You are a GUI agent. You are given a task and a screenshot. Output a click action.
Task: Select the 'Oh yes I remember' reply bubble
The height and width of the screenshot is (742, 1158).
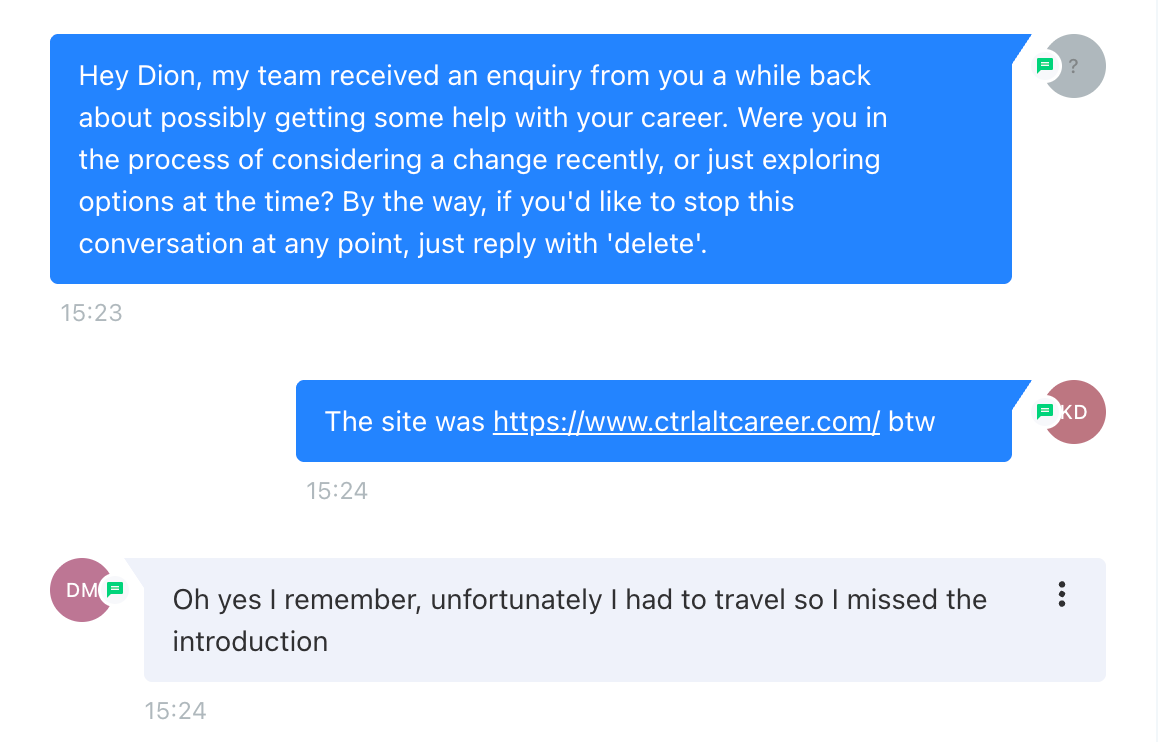[624, 620]
